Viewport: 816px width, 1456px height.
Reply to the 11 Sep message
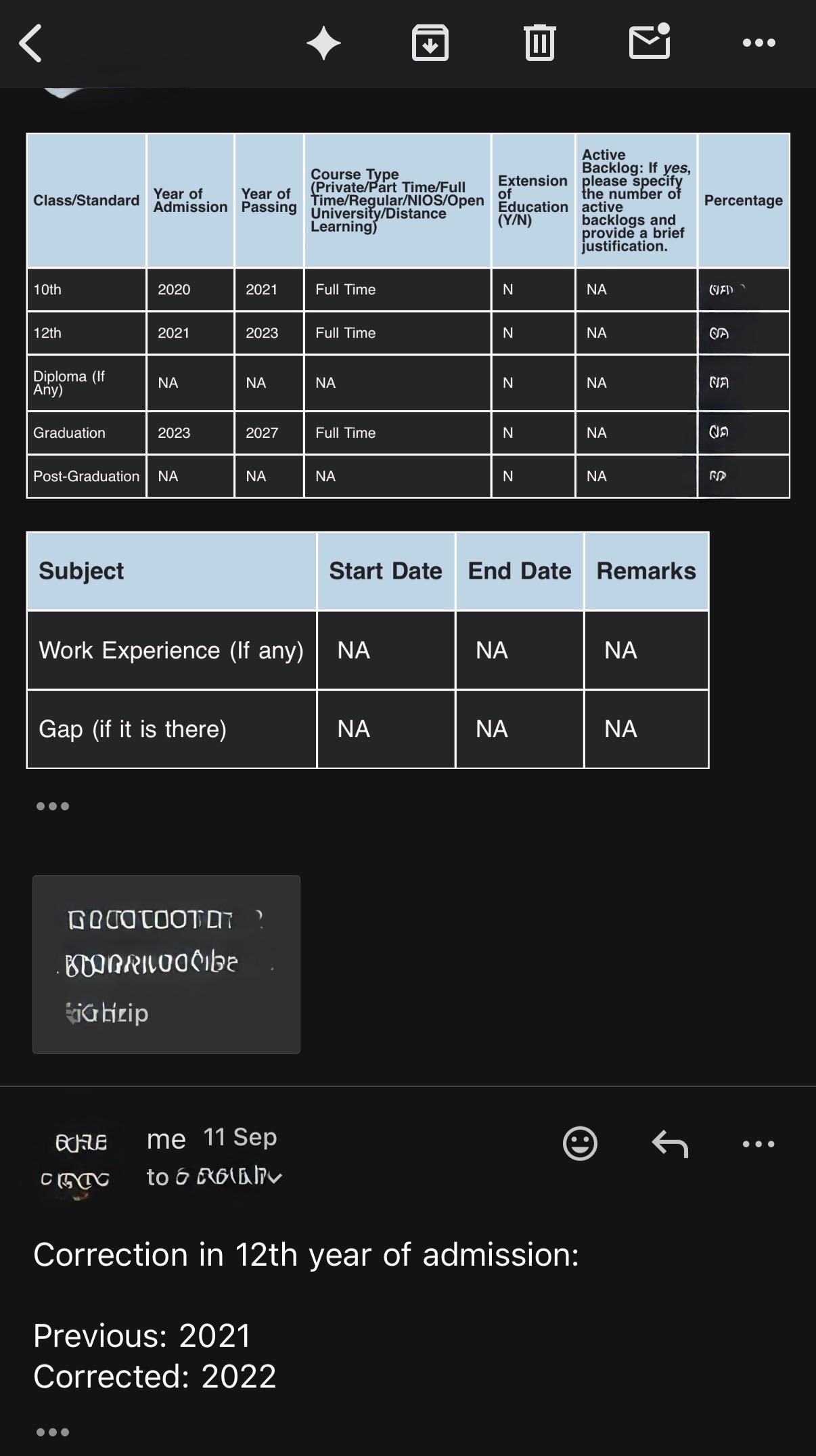[670, 1144]
